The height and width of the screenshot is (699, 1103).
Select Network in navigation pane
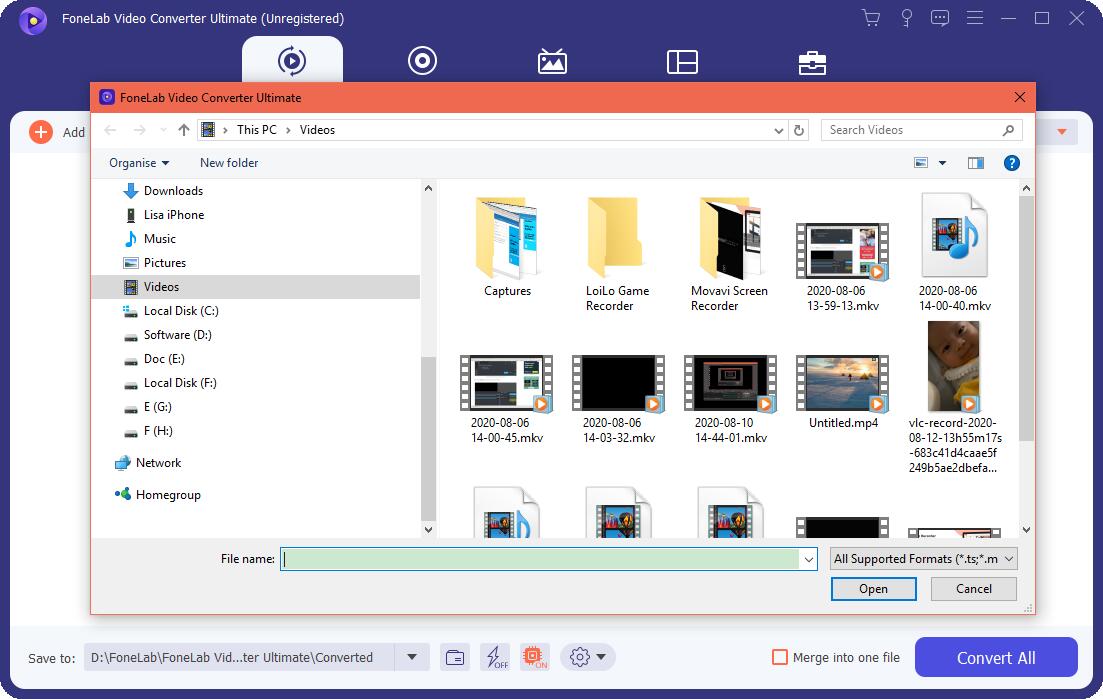(158, 463)
